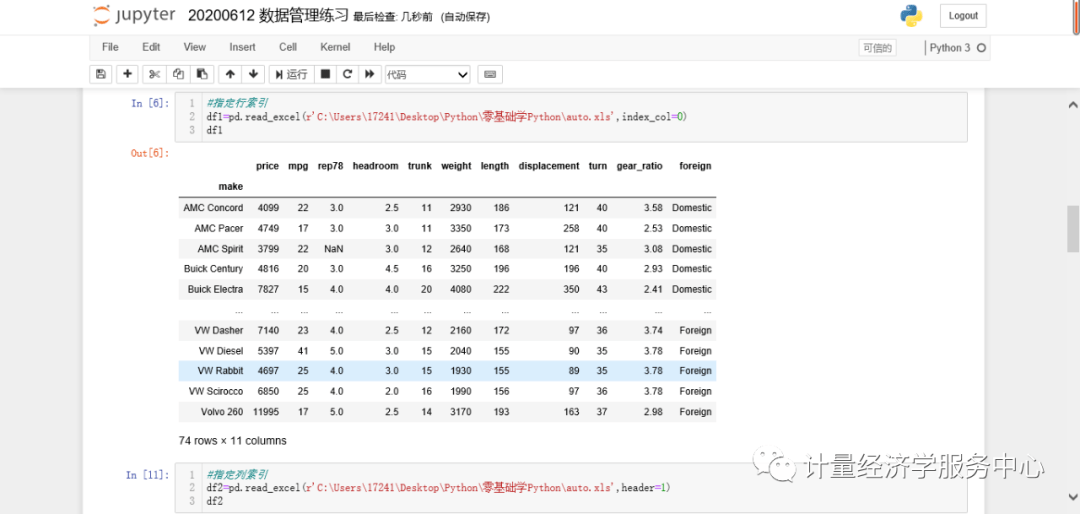Open the Kernel menu

click(335, 47)
